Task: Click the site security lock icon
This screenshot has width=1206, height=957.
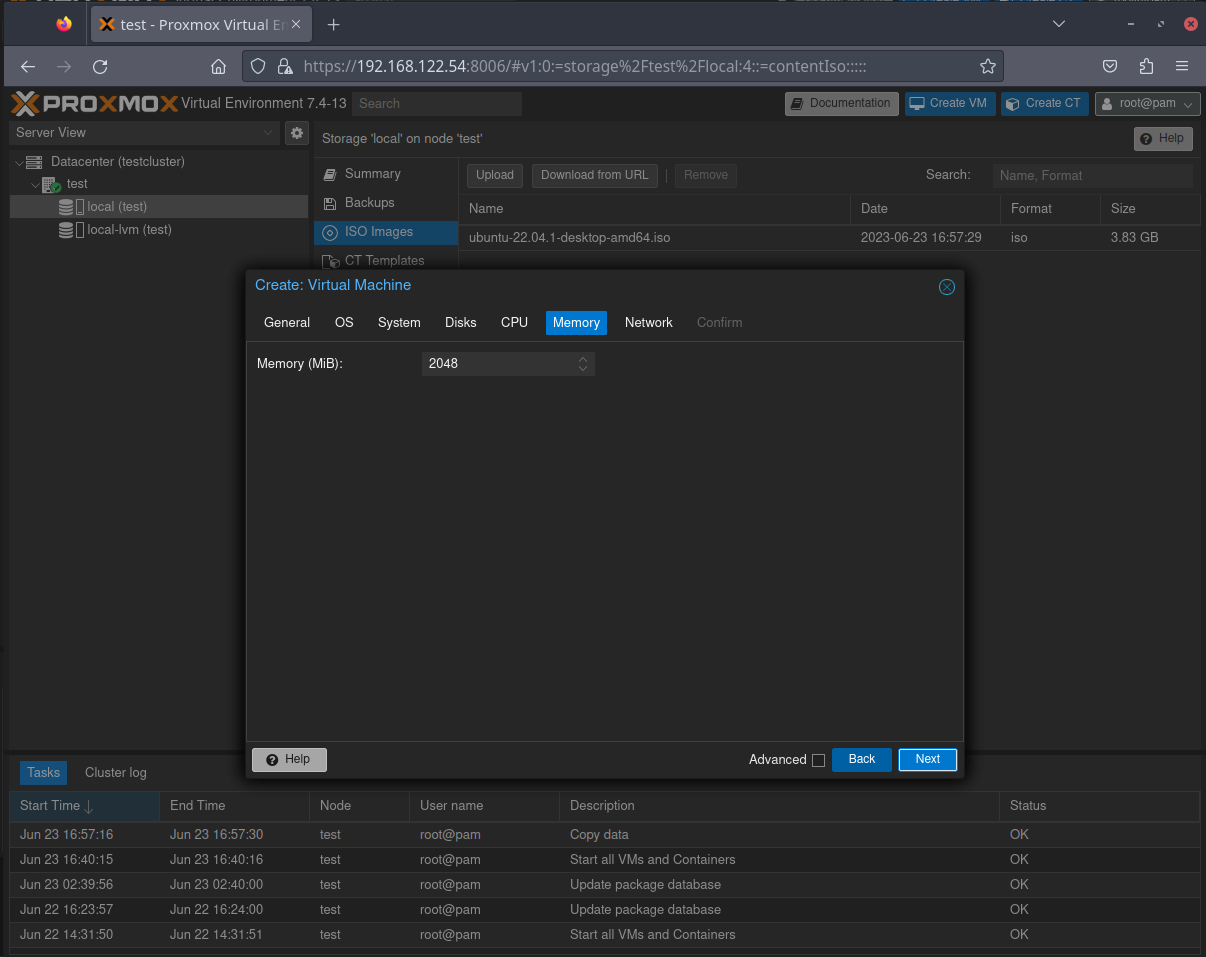Action: [x=285, y=67]
